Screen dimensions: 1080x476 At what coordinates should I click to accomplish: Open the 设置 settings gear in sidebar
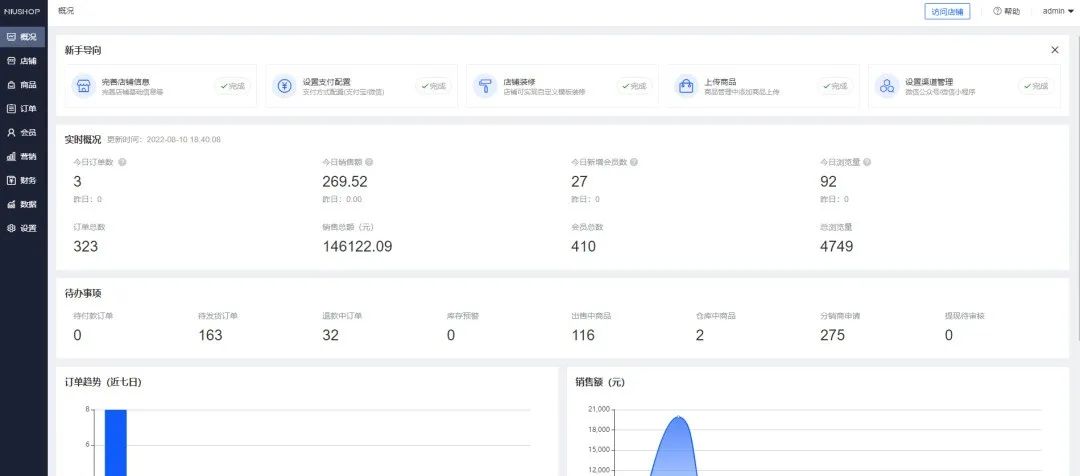click(11, 228)
